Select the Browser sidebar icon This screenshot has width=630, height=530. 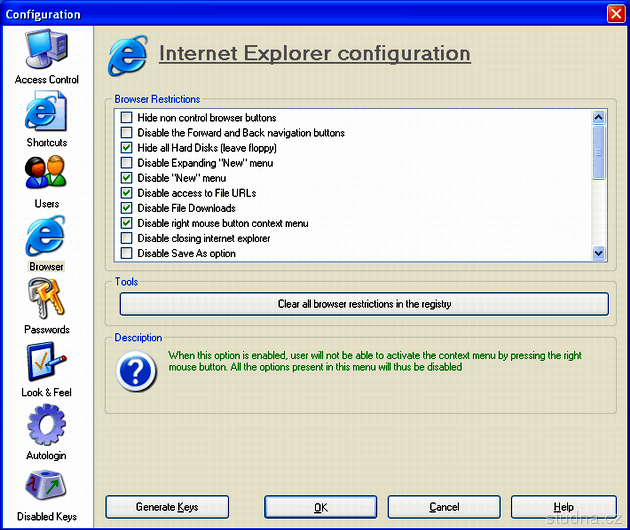pyautogui.click(x=46, y=237)
